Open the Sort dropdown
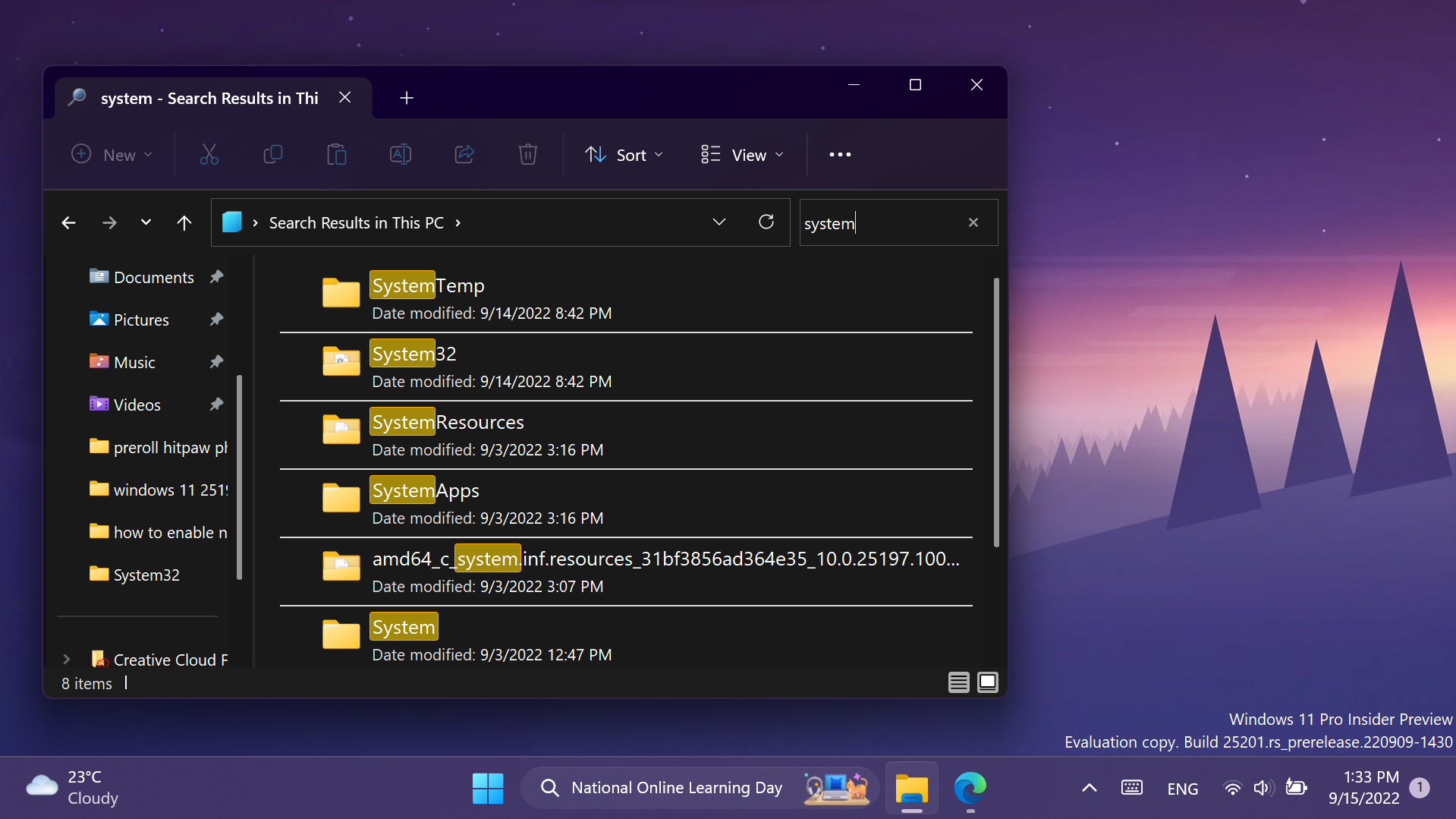This screenshot has width=1456, height=819. tap(623, 154)
